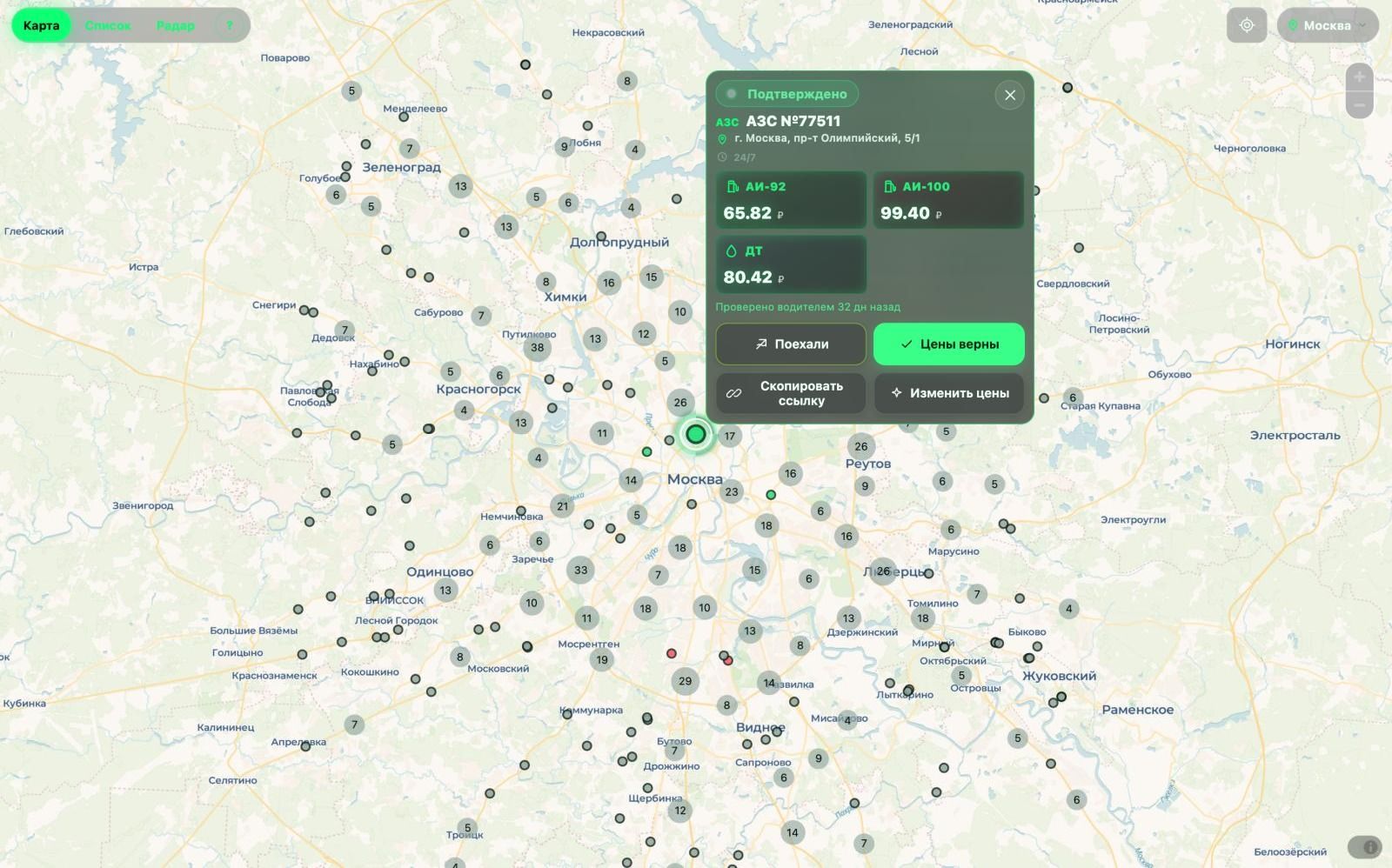Click the АЗС №77511 station title

[x=793, y=121]
